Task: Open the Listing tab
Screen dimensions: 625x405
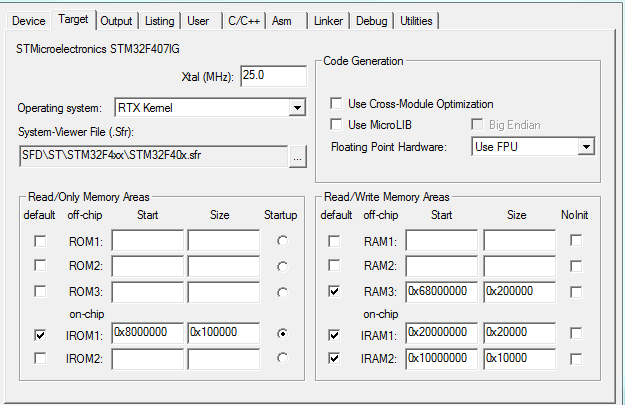Action: [x=159, y=21]
